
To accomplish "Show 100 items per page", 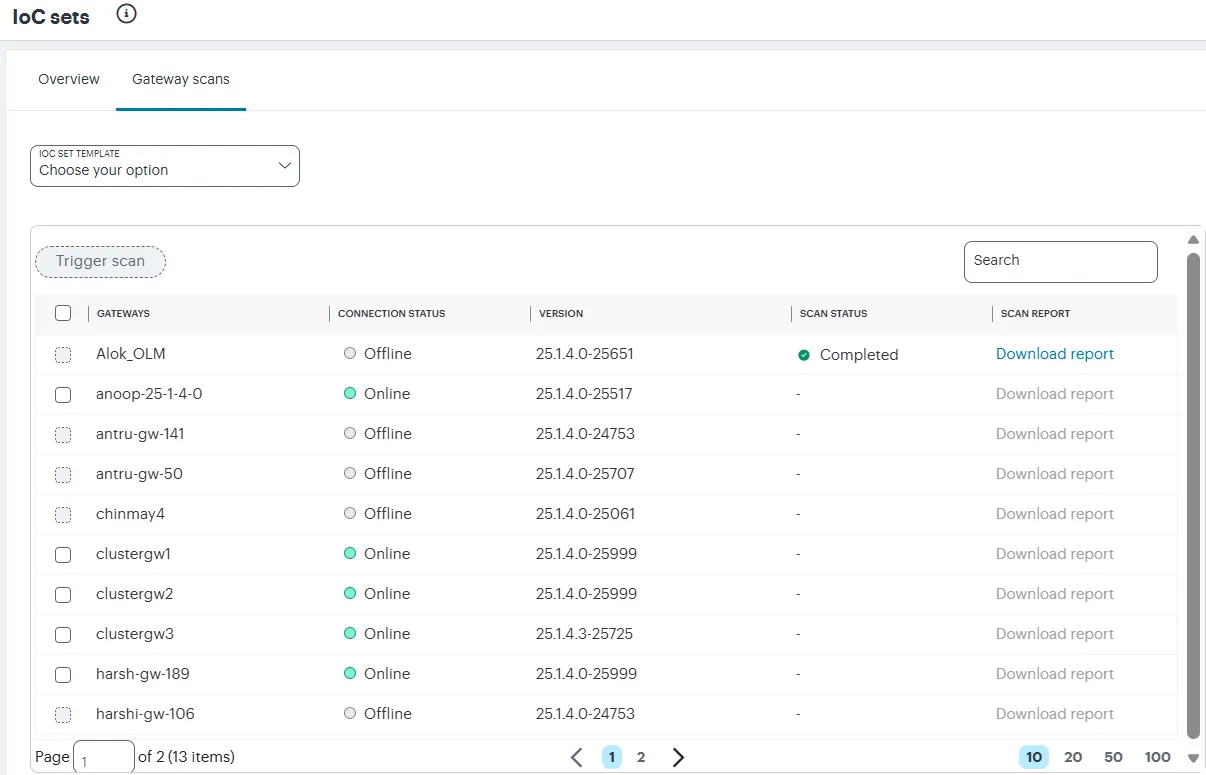I will [x=1157, y=757].
